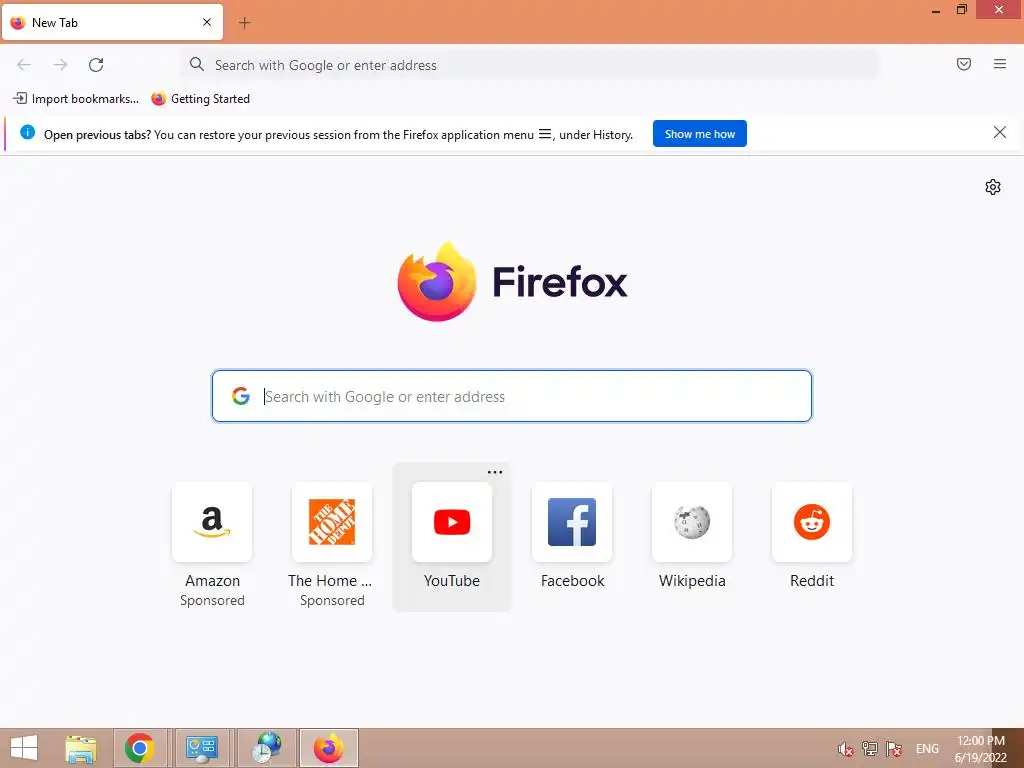Image resolution: width=1024 pixels, height=768 pixels.
Task: Open the Windows Start menu
Action: pyautogui.click(x=24, y=748)
